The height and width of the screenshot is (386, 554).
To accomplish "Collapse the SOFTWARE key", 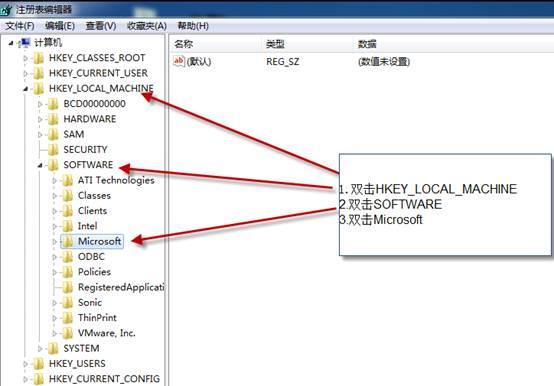I will point(40,165).
